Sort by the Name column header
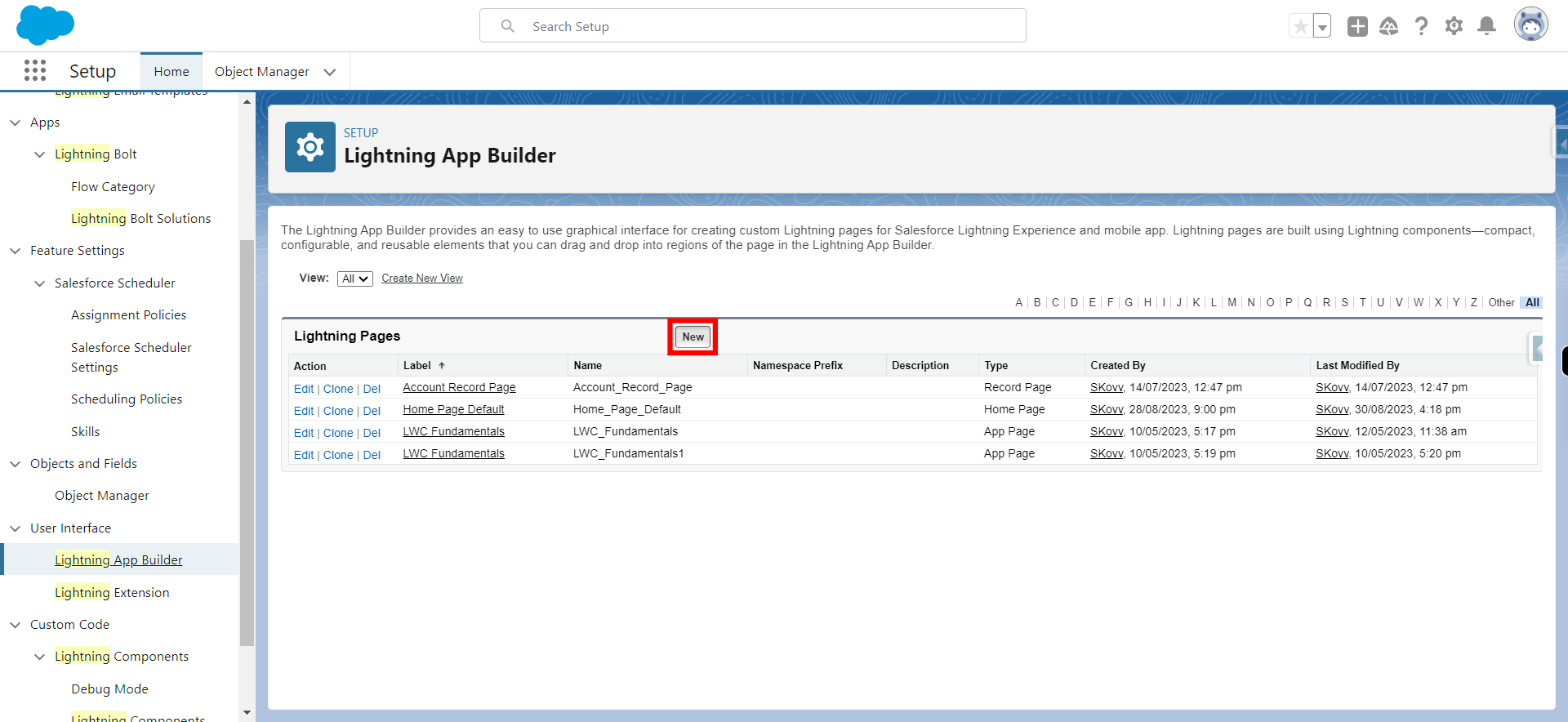 click(587, 365)
